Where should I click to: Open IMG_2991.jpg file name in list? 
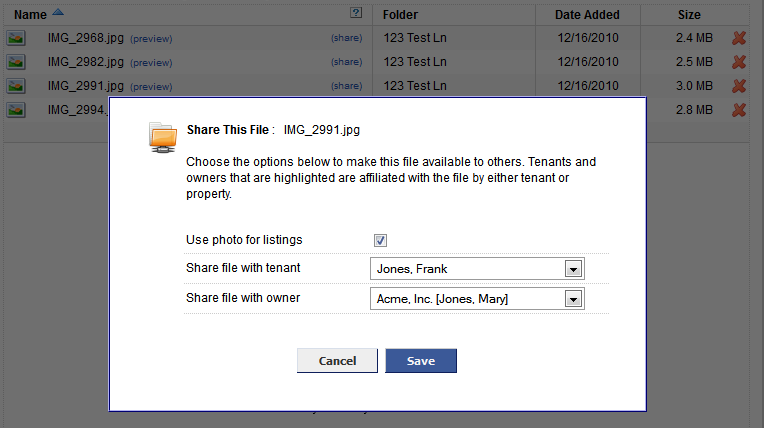pos(85,86)
